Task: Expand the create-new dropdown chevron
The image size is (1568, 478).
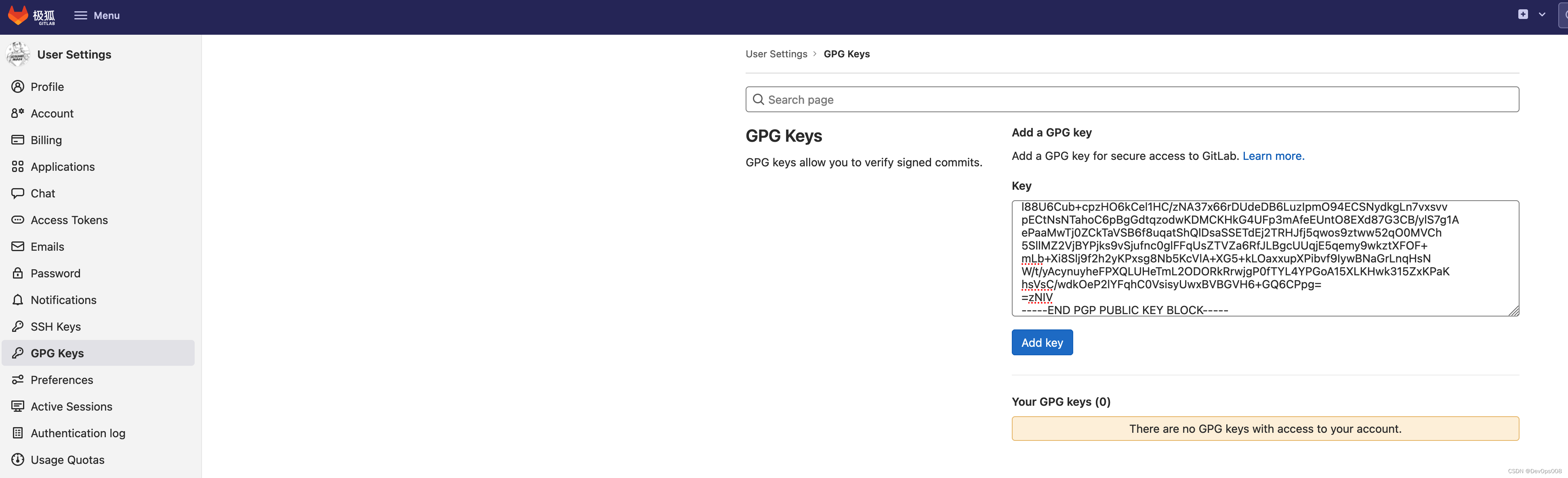Action: coord(1542,15)
